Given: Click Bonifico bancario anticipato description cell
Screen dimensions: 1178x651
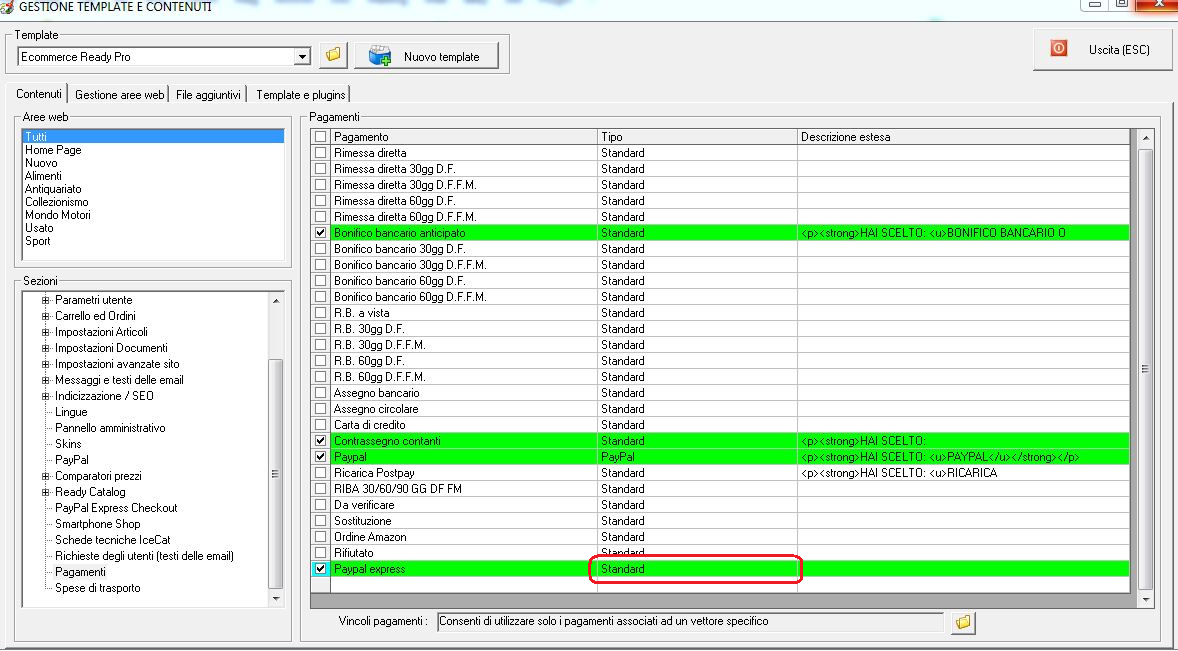Looking at the screenshot, I should pyautogui.click(x=963, y=233).
